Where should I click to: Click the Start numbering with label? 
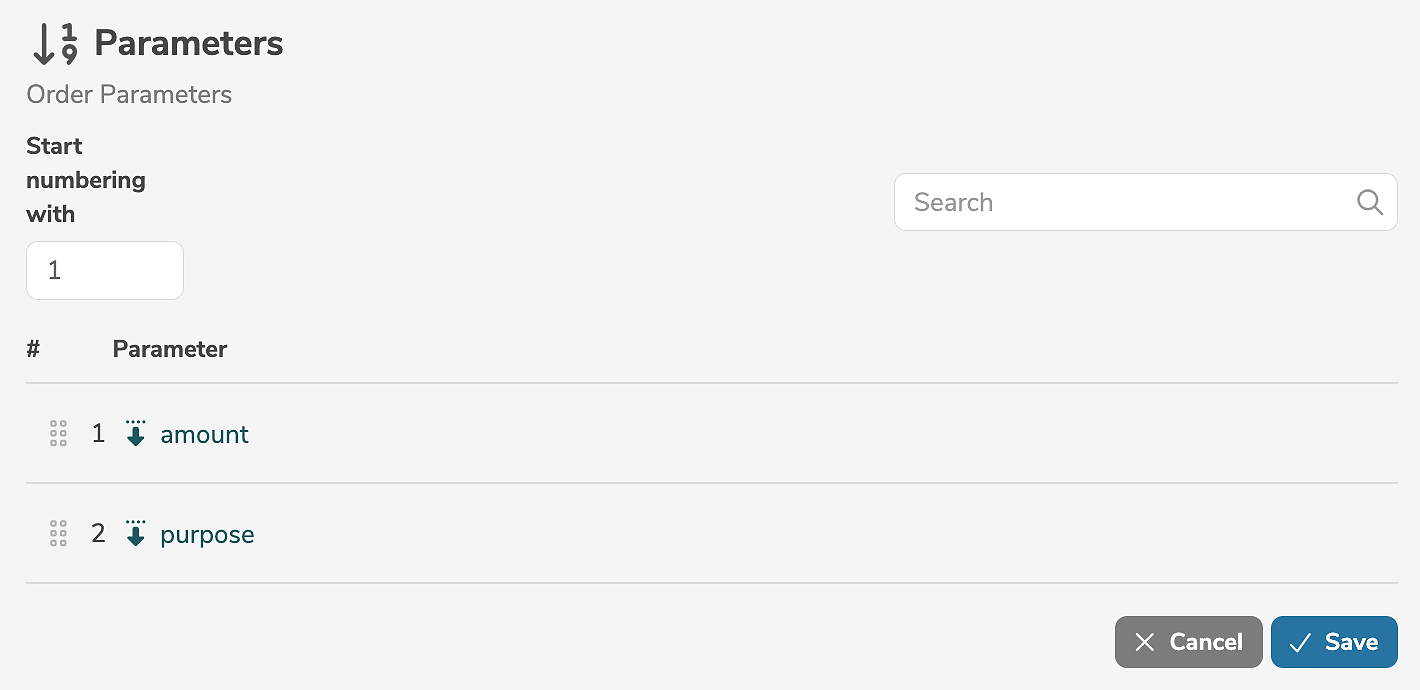click(x=85, y=180)
